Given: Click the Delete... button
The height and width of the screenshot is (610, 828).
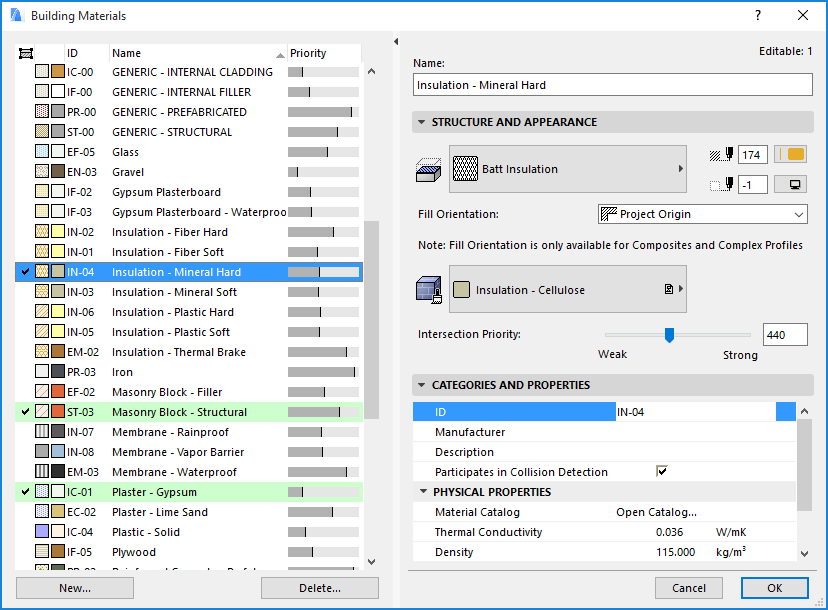Looking at the screenshot, I should pyautogui.click(x=319, y=588).
